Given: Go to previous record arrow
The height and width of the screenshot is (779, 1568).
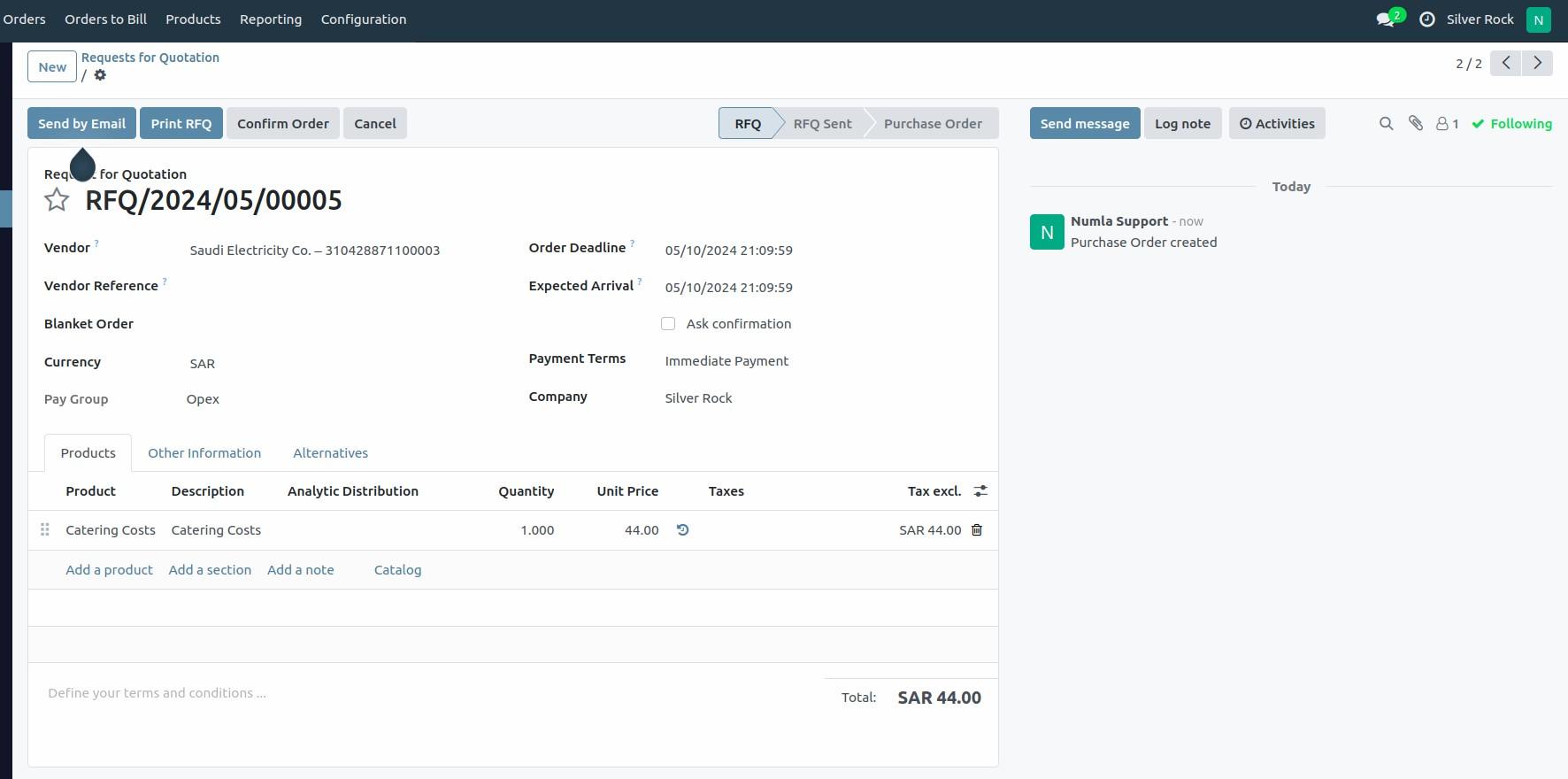Looking at the screenshot, I should coord(1505,63).
